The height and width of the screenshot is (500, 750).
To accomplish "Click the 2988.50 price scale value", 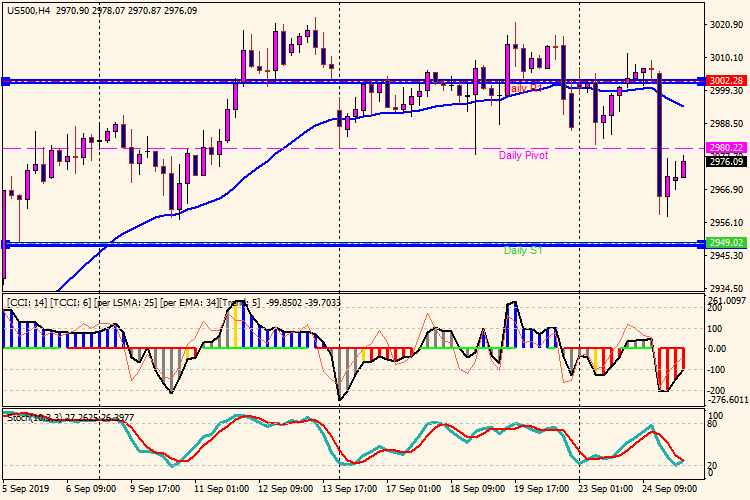I will (x=727, y=124).
